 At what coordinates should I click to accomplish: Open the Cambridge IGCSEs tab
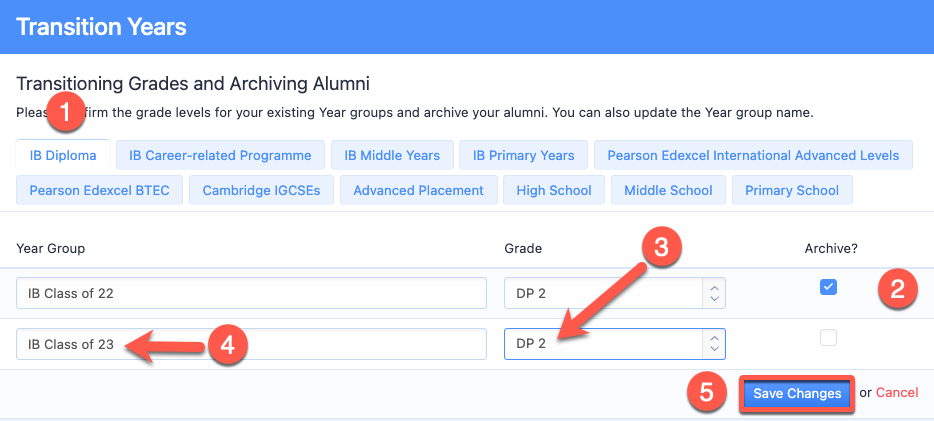[261, 191]
